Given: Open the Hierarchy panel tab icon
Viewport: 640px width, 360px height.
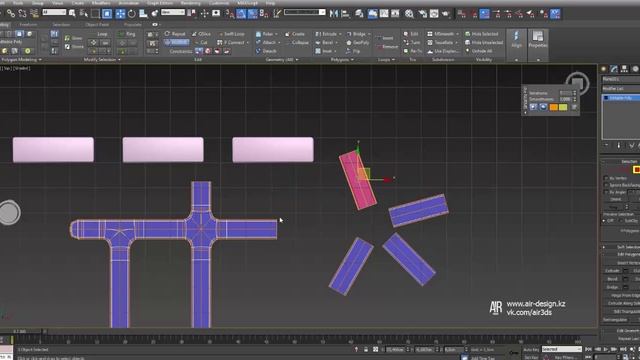Looking at the screenshot, I should tap(624, 69).
